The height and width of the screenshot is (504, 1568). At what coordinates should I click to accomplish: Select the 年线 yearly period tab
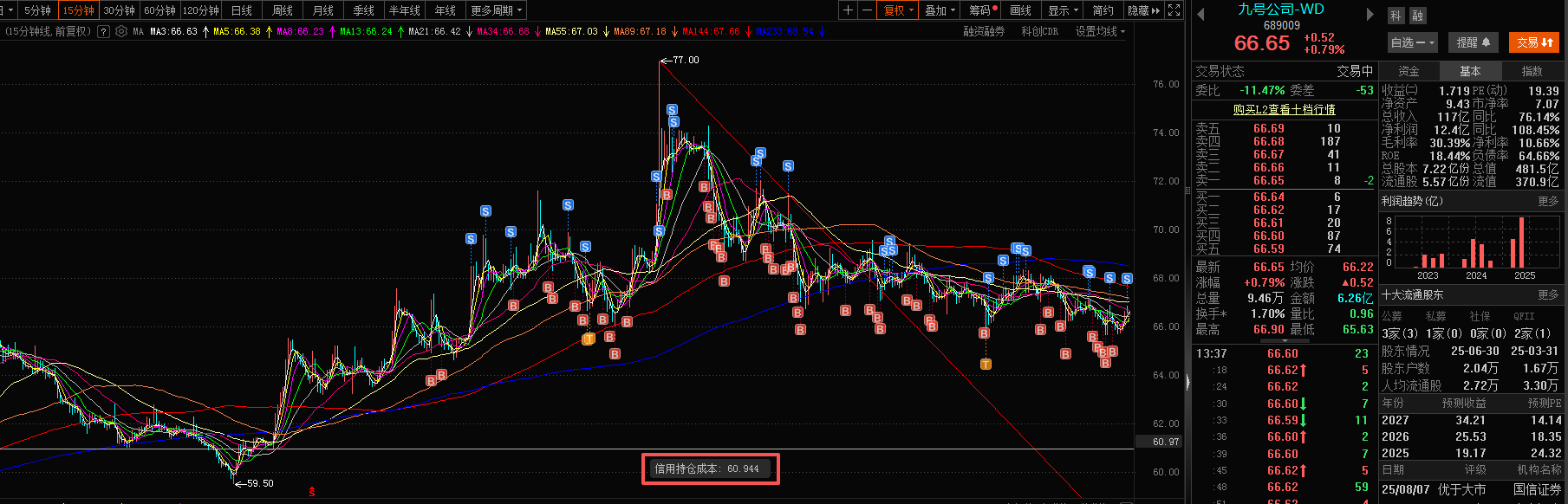coord(446,10)
